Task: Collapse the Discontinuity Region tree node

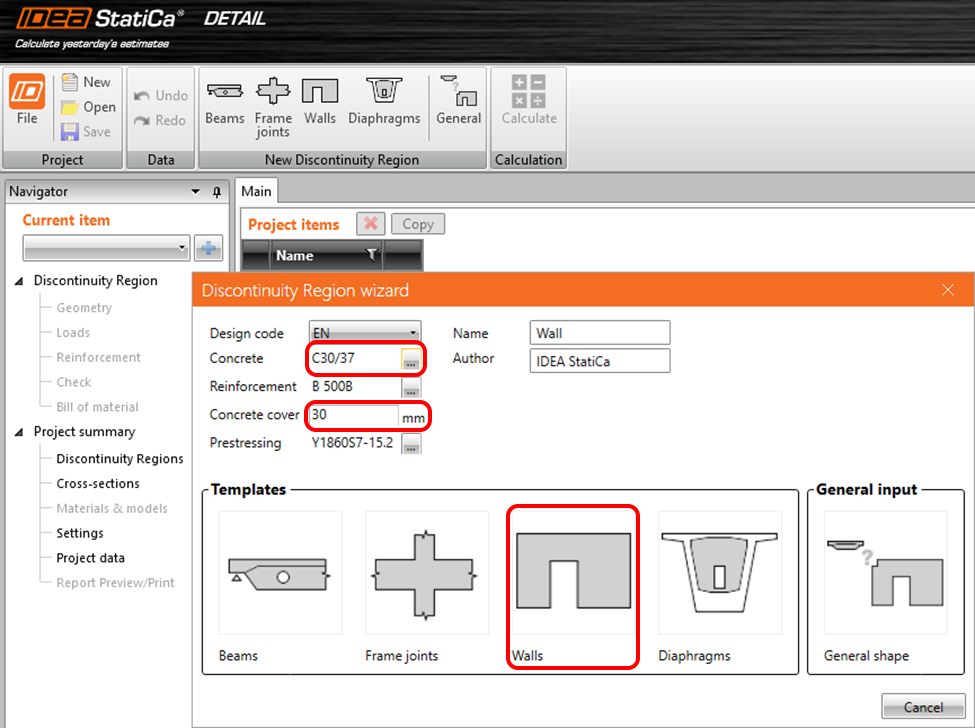Action: (21, 281)
